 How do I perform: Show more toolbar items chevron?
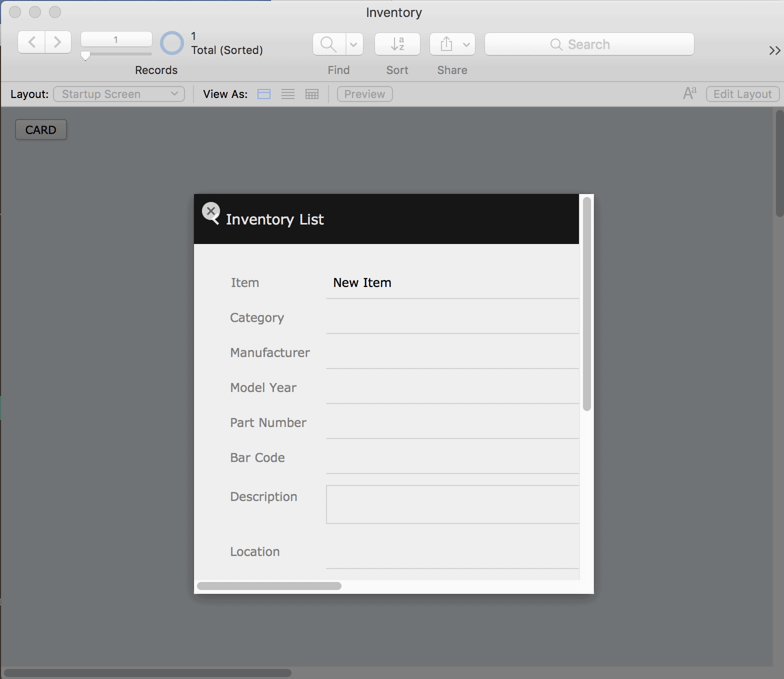(774, 50)
